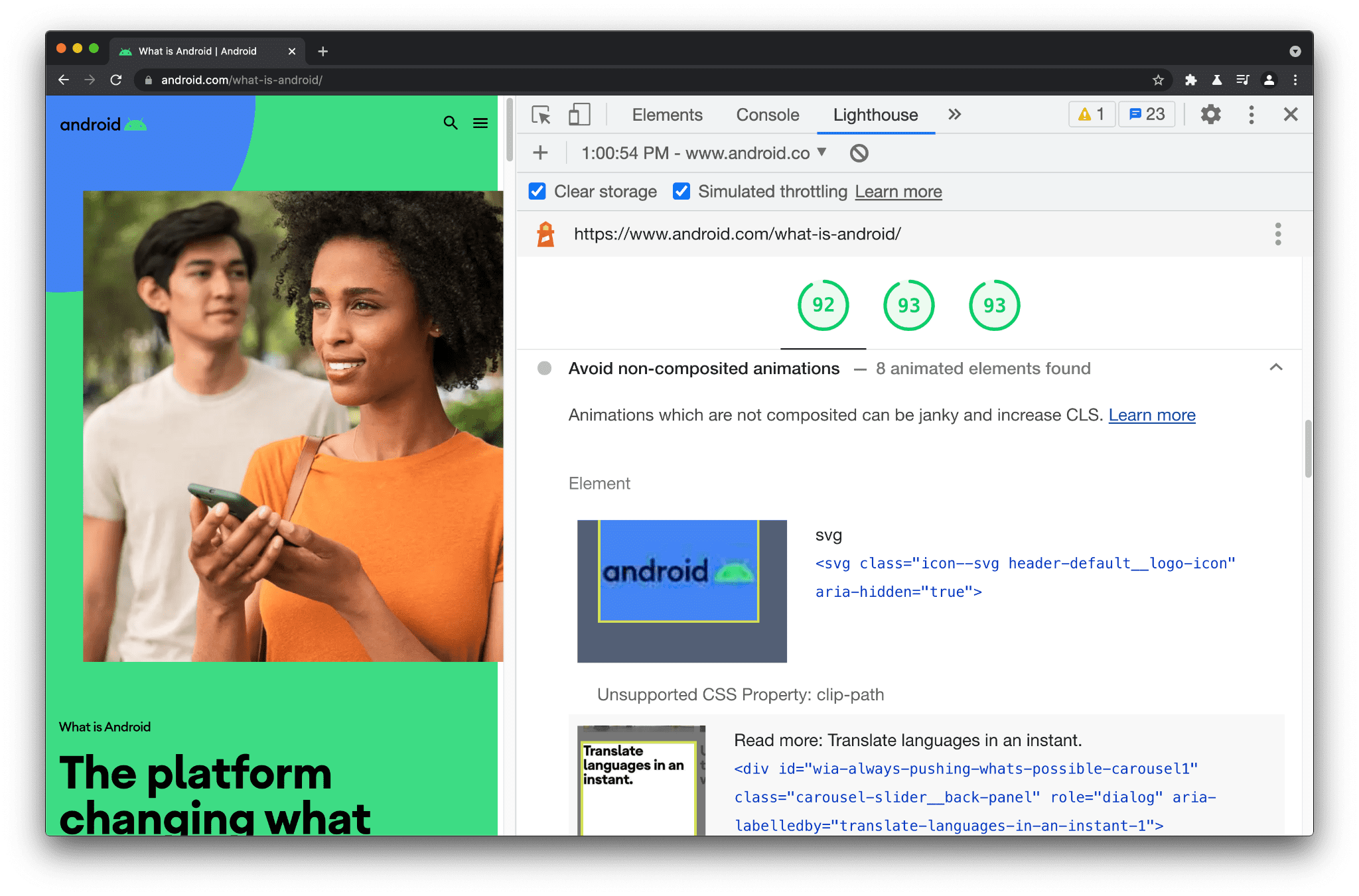Click the DevTools overflow menu icon
1359x896 pixels.
(1253, 114)
